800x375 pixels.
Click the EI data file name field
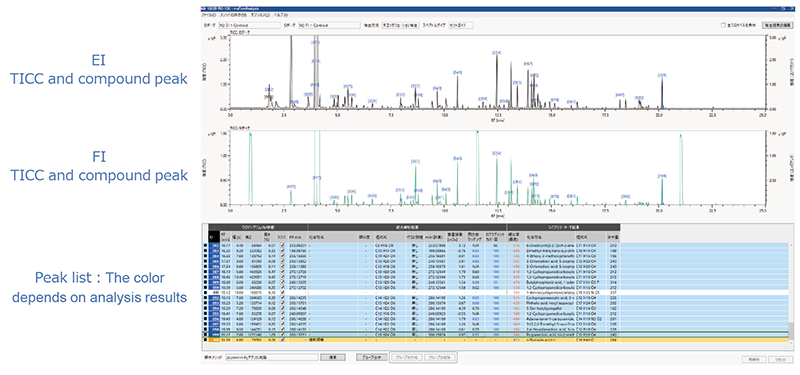coord(249,25)
